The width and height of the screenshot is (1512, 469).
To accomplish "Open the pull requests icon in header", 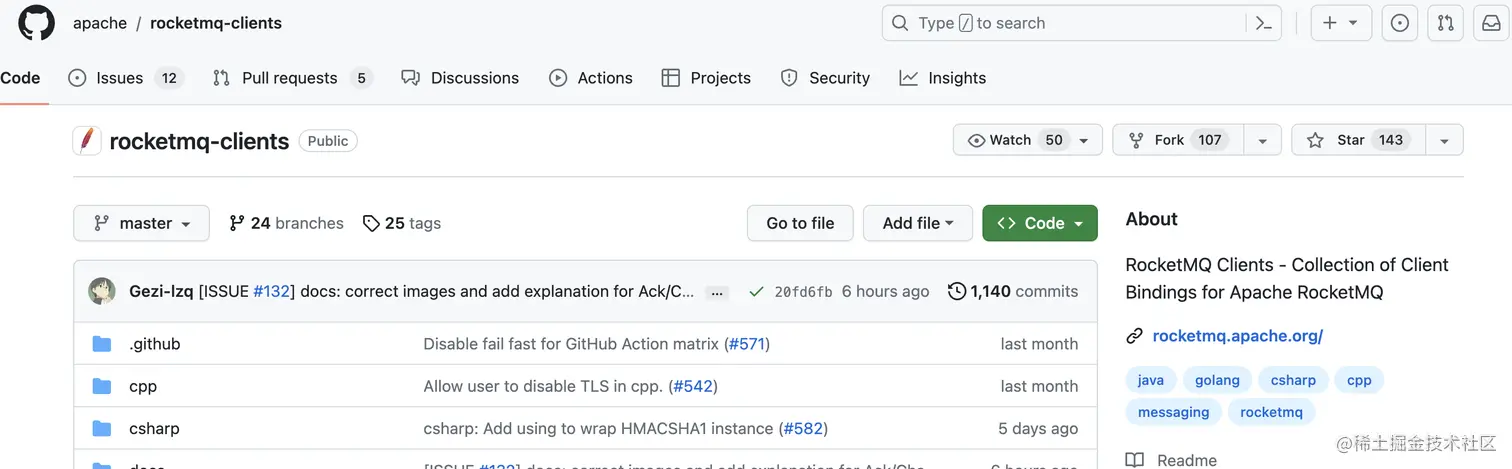I will click(x=1445, y=23).
